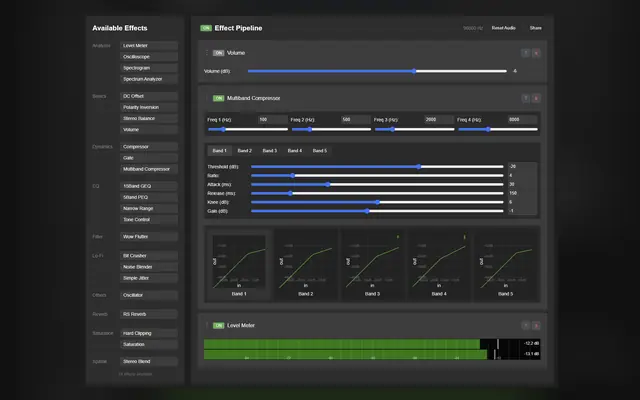
Task: Adjust the Attack (ms) slider
Action: 377,184
